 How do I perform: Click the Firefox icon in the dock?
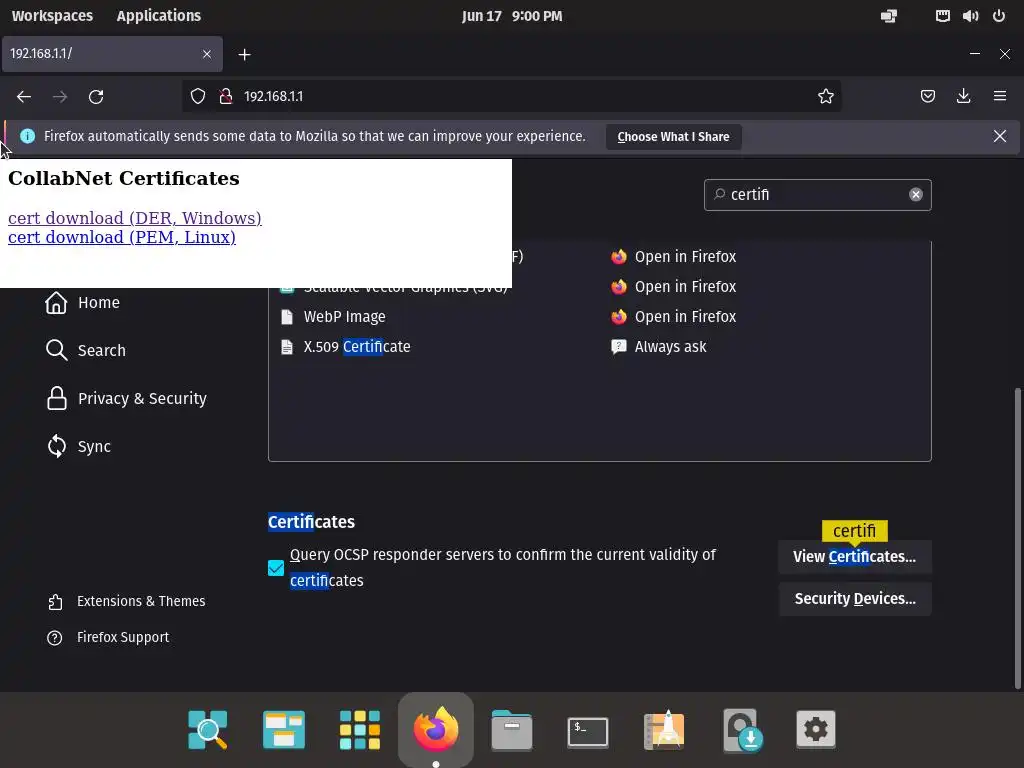click(436, 729)
